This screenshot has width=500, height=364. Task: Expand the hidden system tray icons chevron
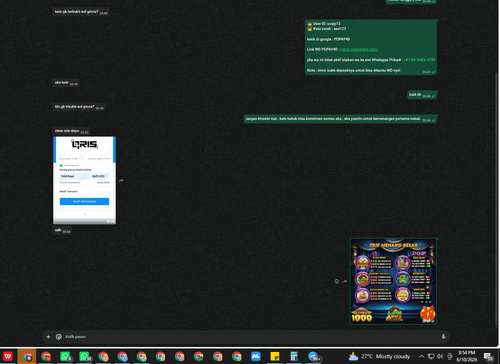pyautogui.click(x=421, y=356)
